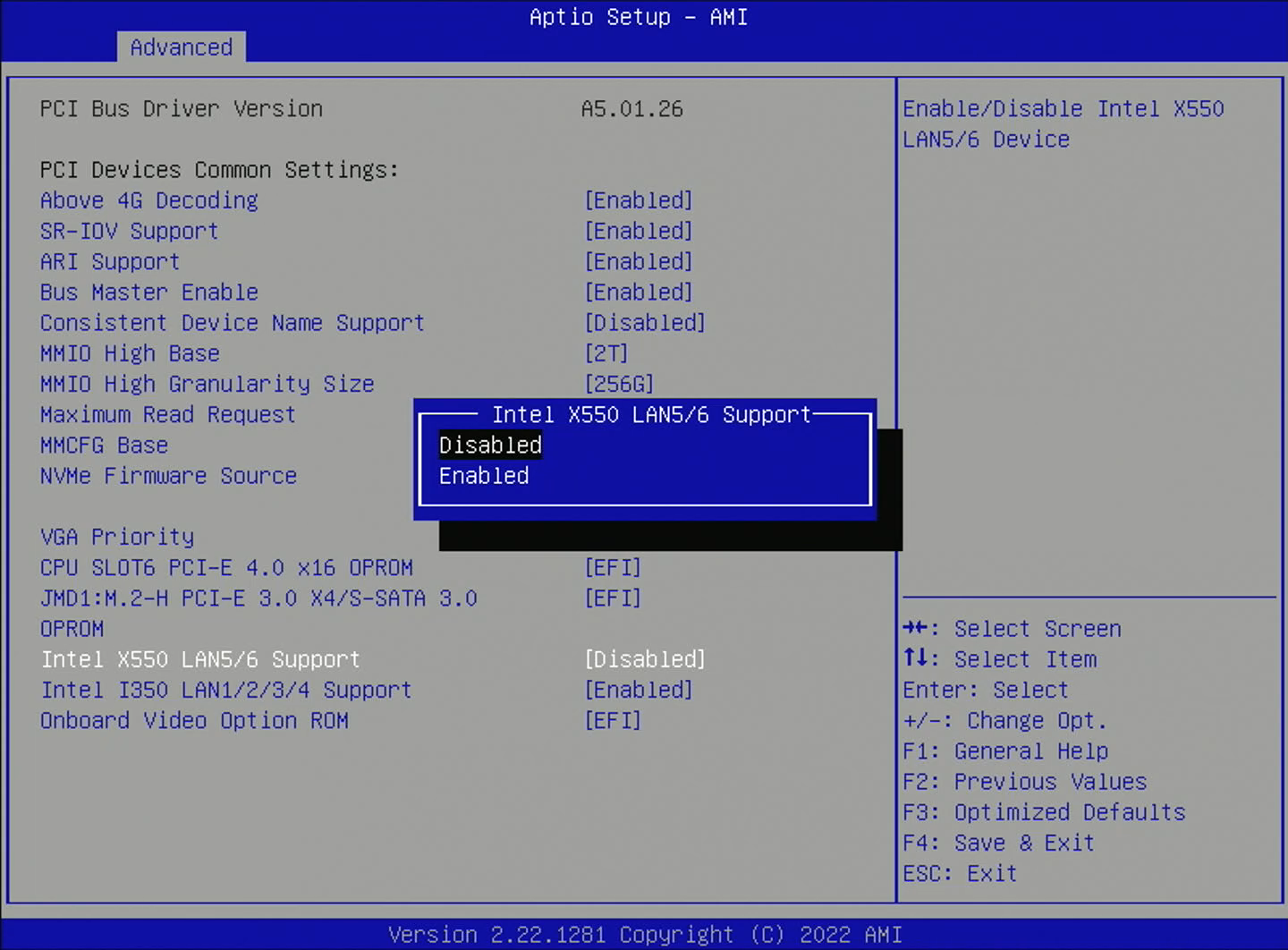Click F1: General Help hint

pos(1005,751)
